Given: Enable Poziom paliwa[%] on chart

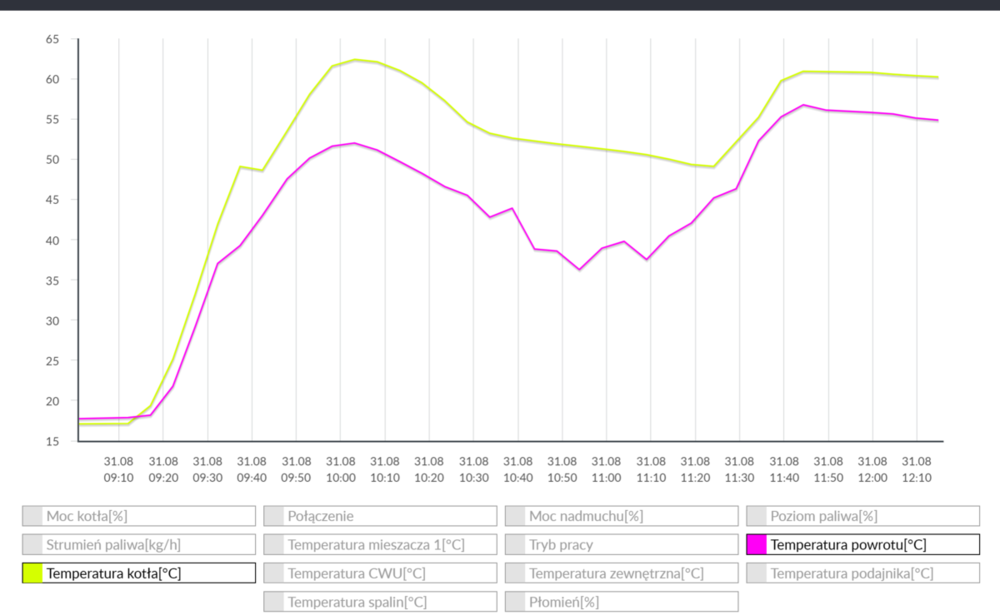Looking at the screenshot, I should coord(863,516).
